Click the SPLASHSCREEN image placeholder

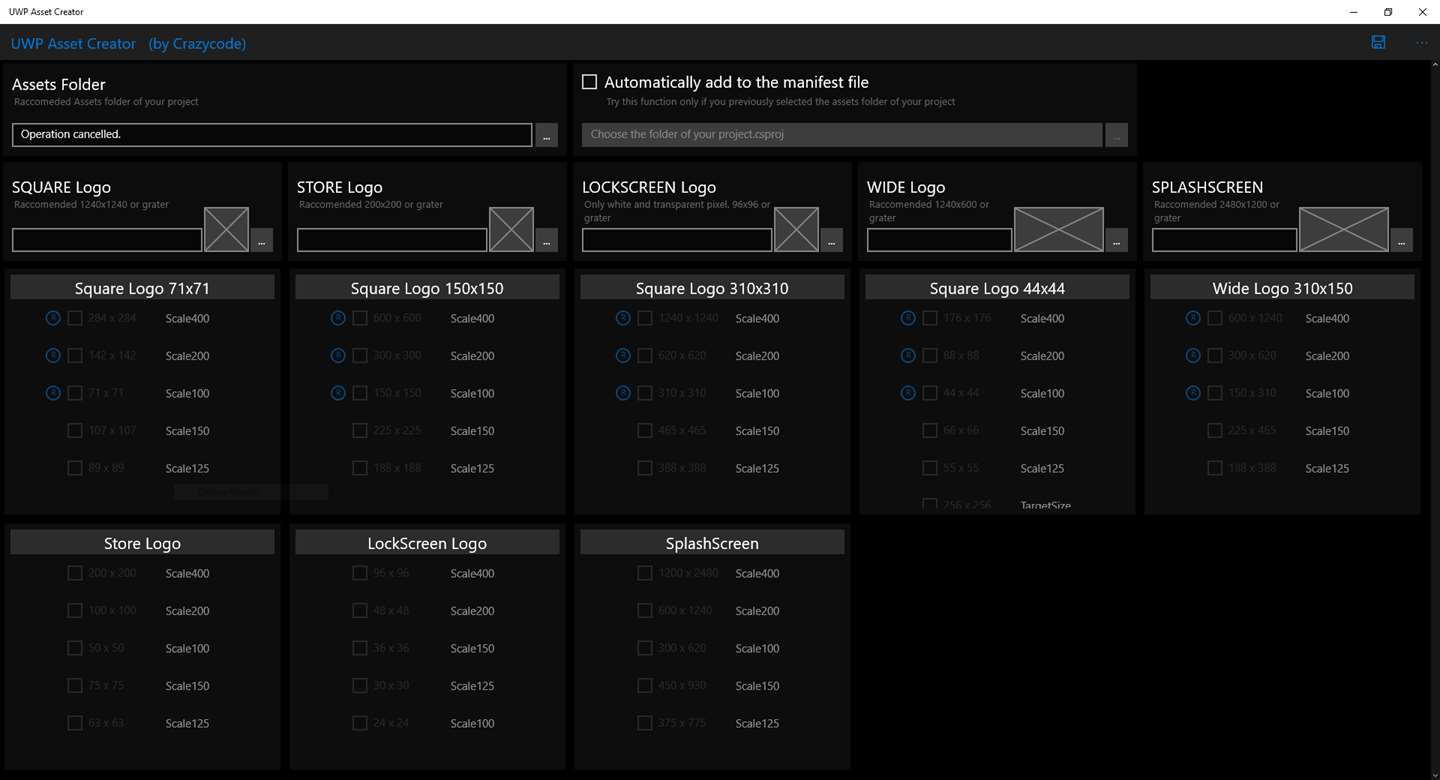1344,229
